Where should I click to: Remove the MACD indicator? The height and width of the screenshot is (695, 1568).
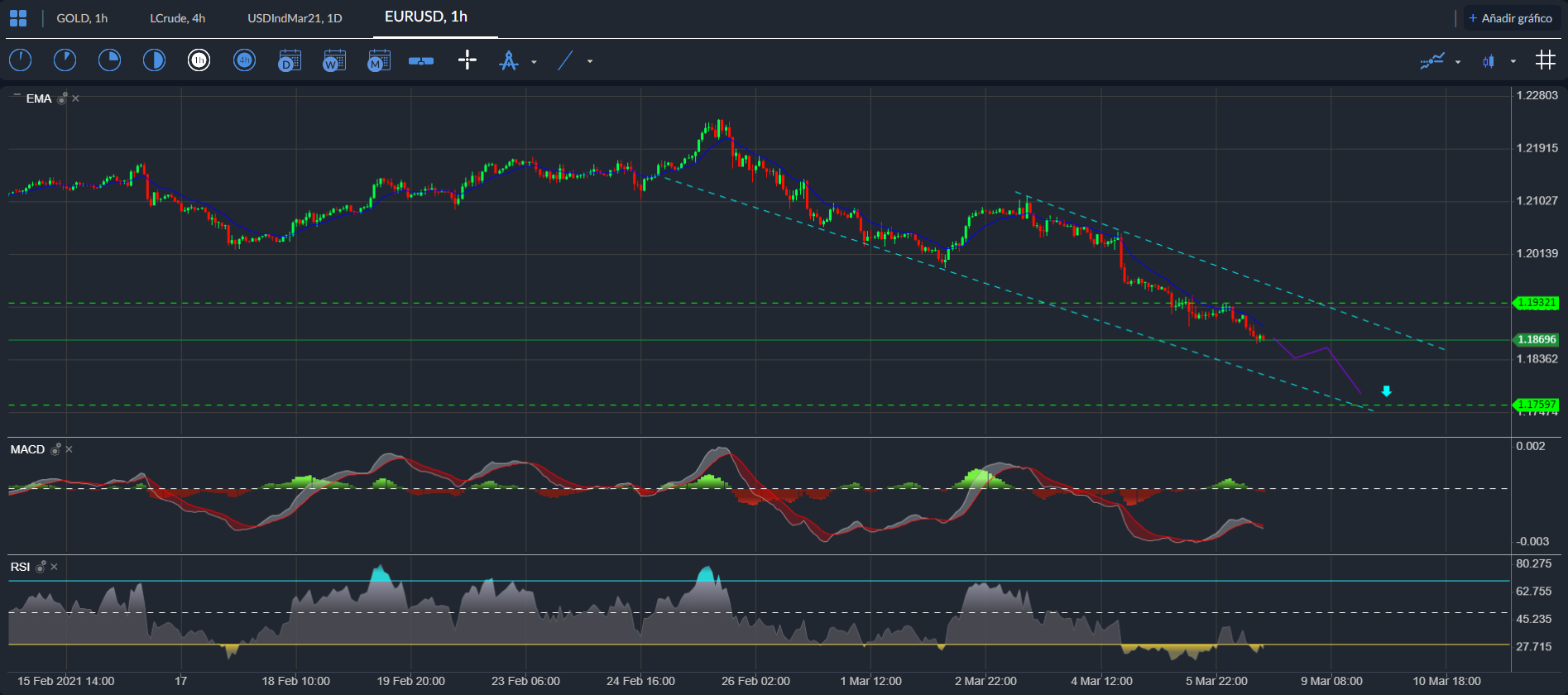pos(69,449)
